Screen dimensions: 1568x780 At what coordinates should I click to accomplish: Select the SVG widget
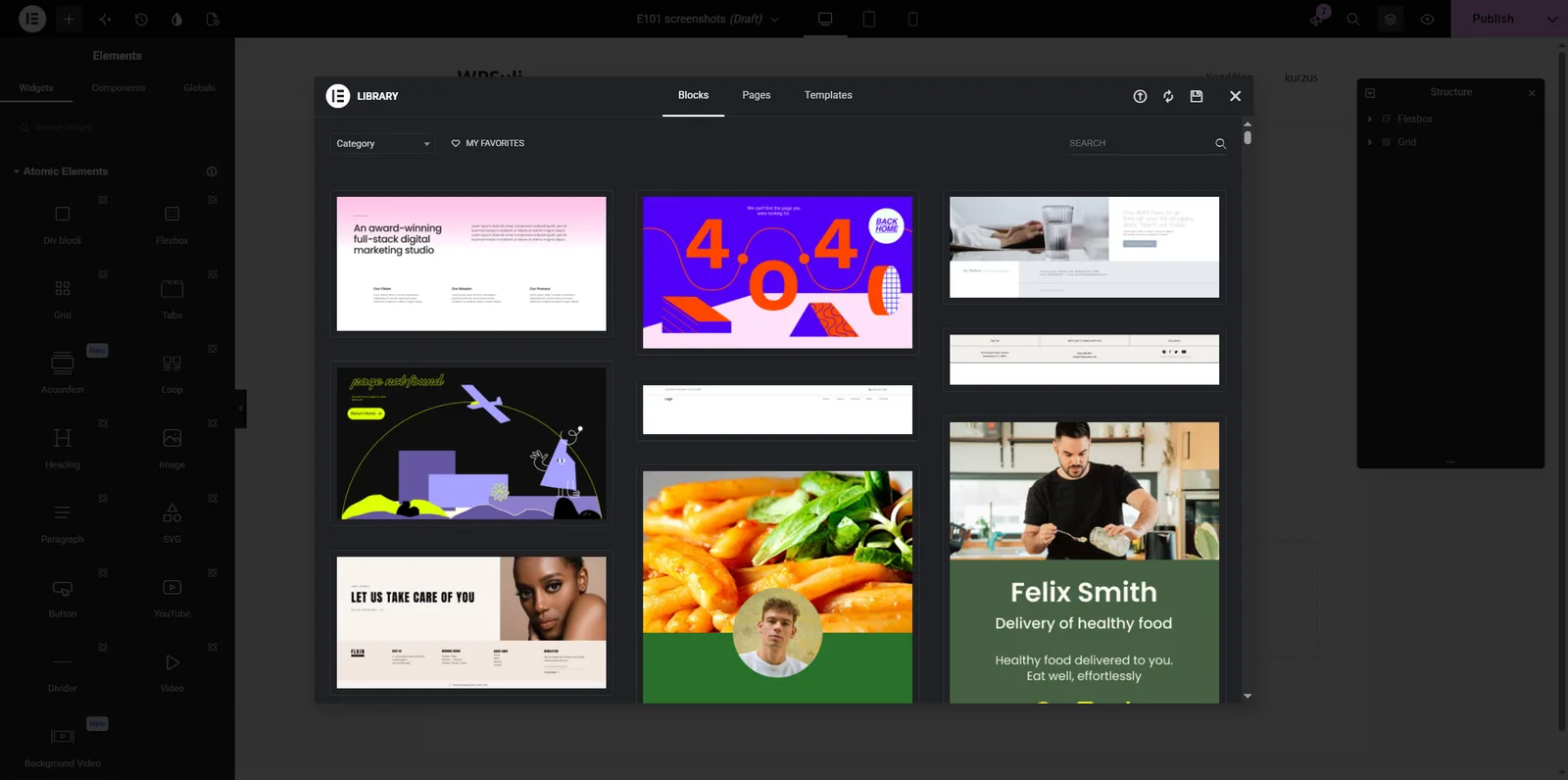(x=171, y=523)
